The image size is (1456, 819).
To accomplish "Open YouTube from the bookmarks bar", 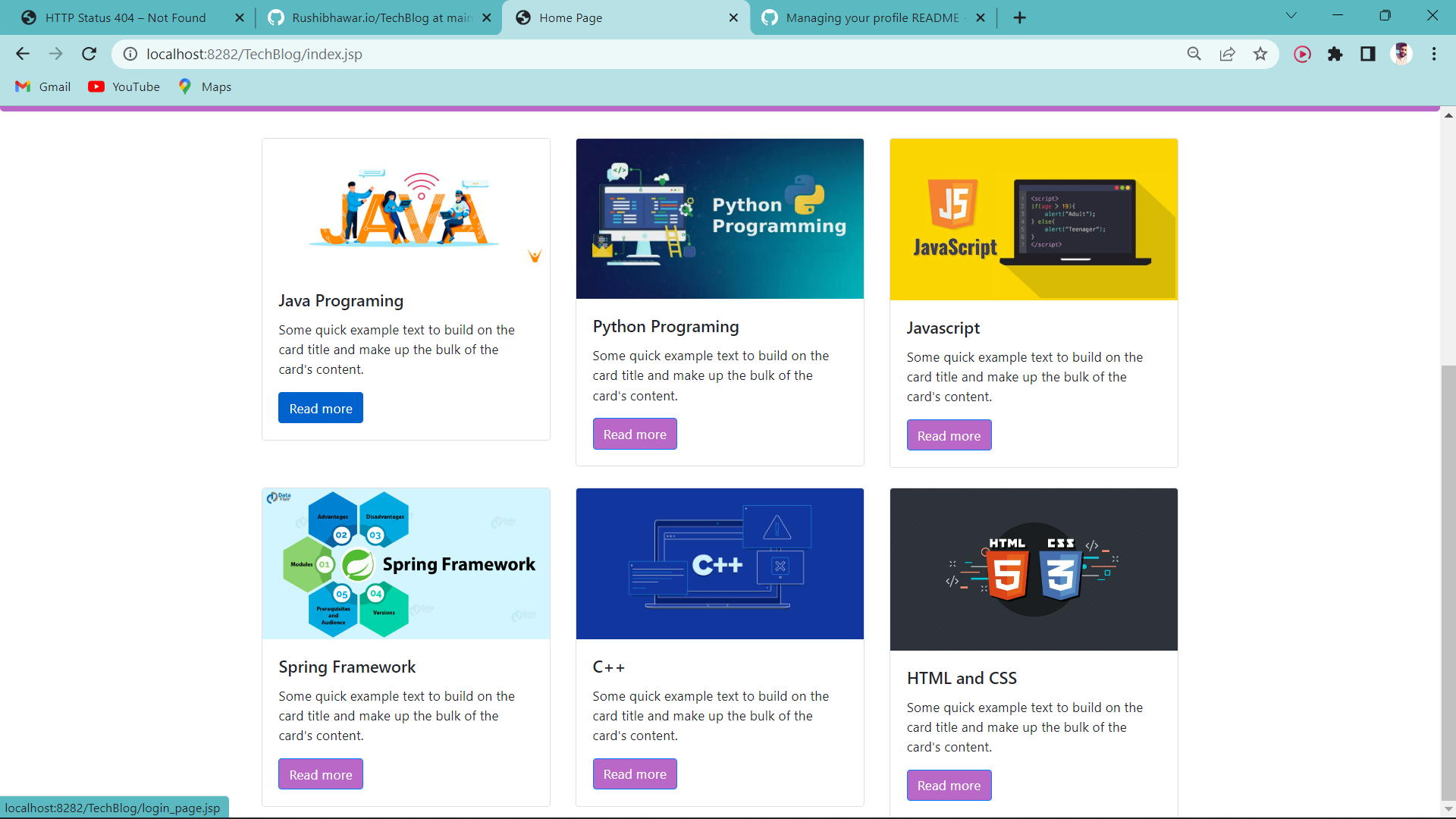I will point(124,86).
